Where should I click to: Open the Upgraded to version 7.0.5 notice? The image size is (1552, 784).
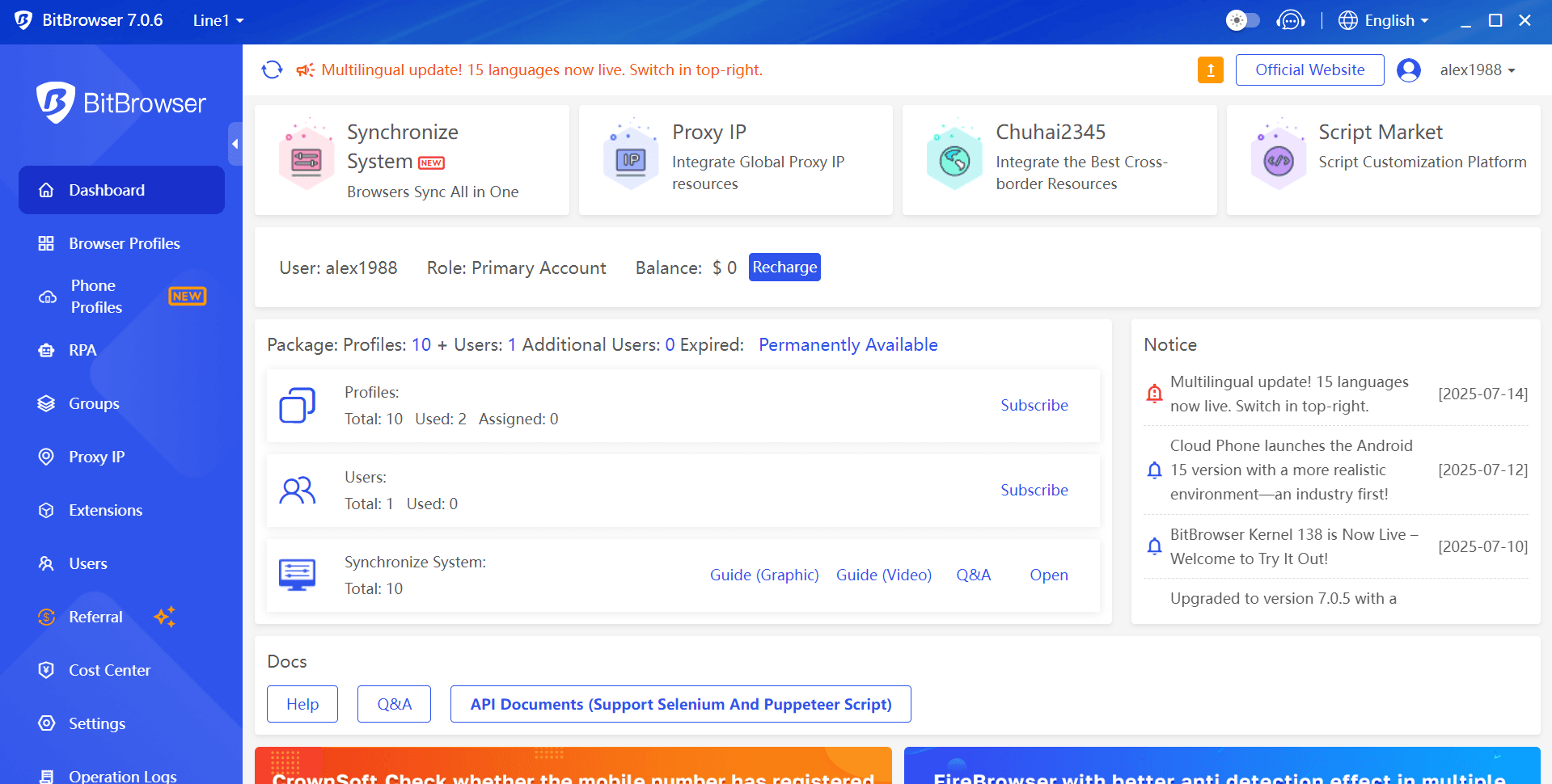click(x=1283, y=598)
